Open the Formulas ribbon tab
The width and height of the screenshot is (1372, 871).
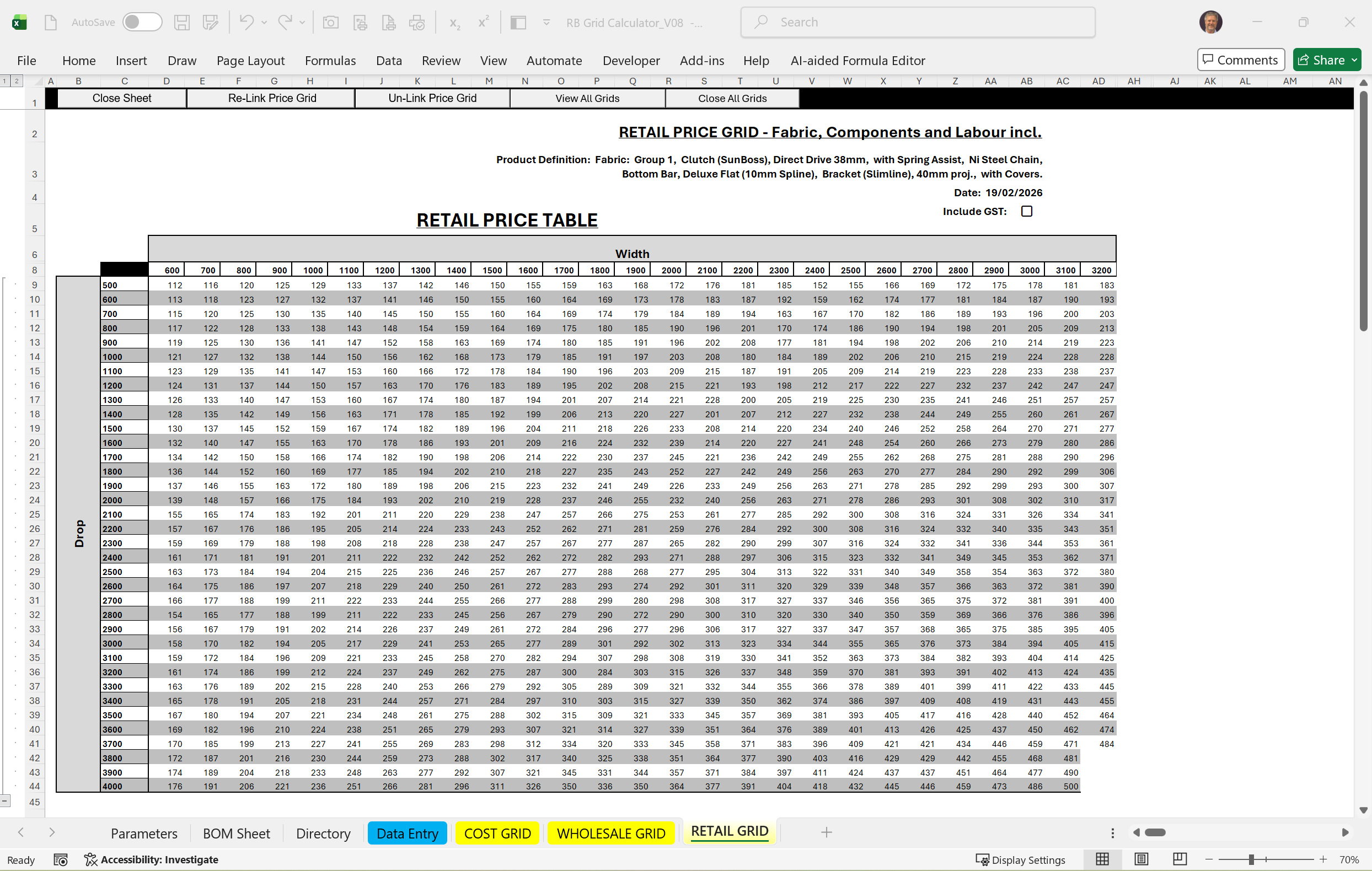330,61
